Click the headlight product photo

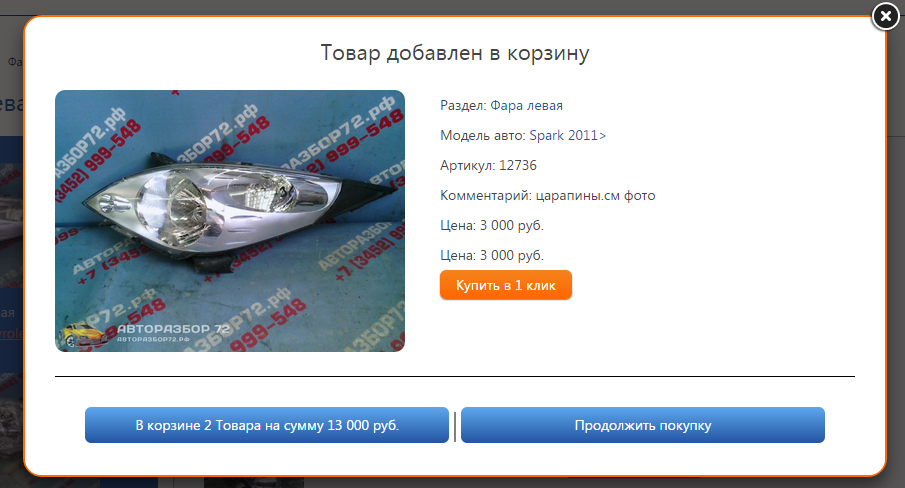[x=230, y=221]
